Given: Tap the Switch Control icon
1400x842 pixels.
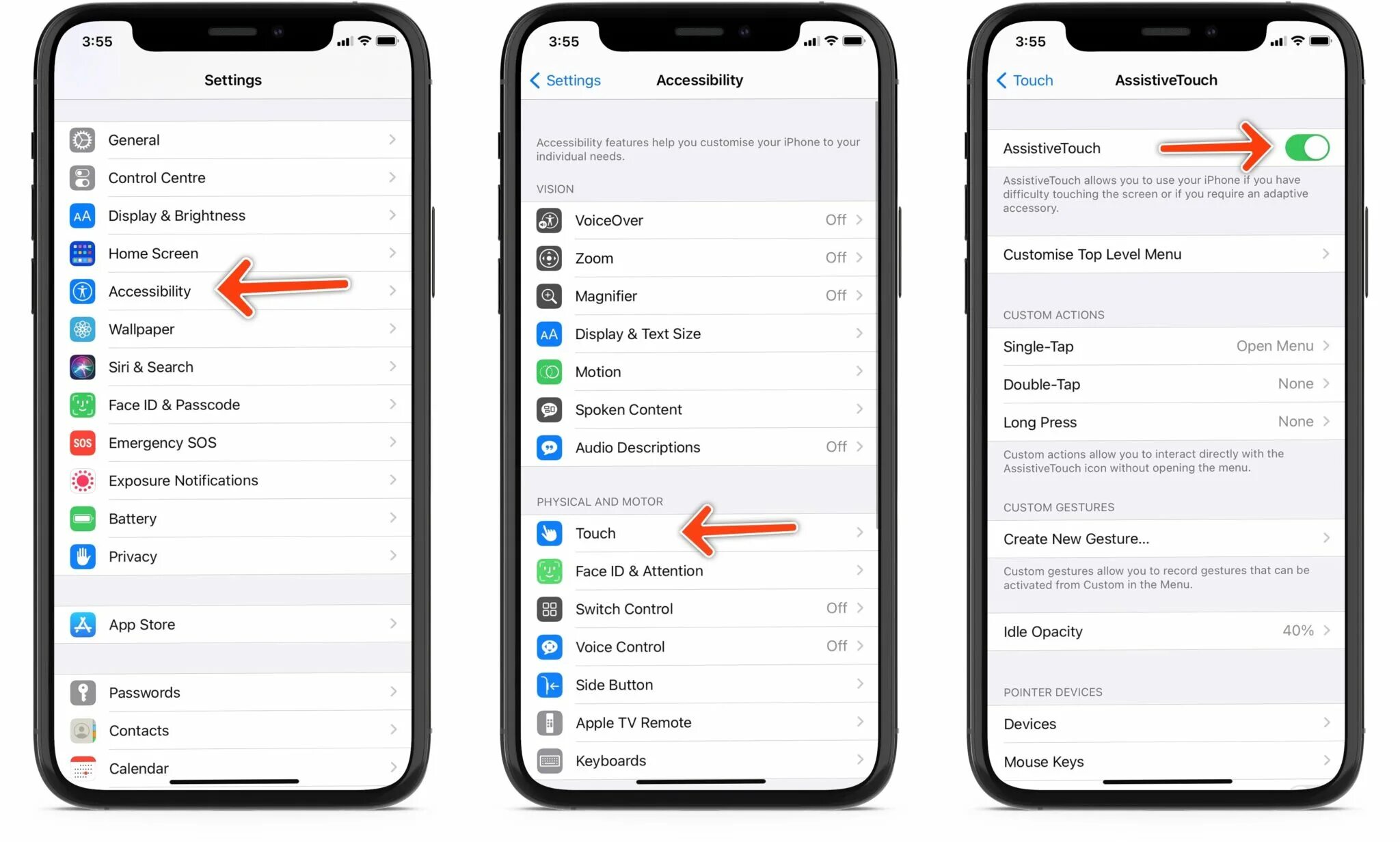Looking at the screenshot, I should [x=553, y=608].
